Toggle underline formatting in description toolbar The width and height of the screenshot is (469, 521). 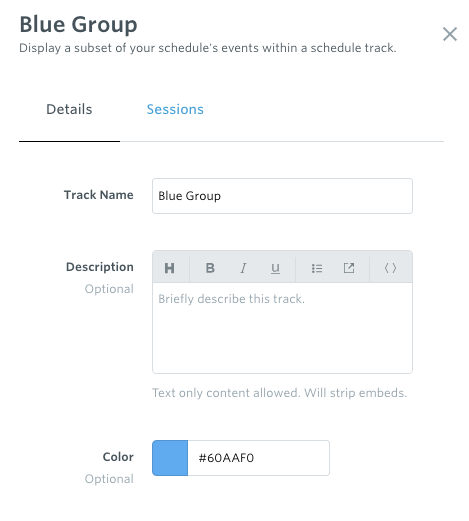click(x=275, y=268)
